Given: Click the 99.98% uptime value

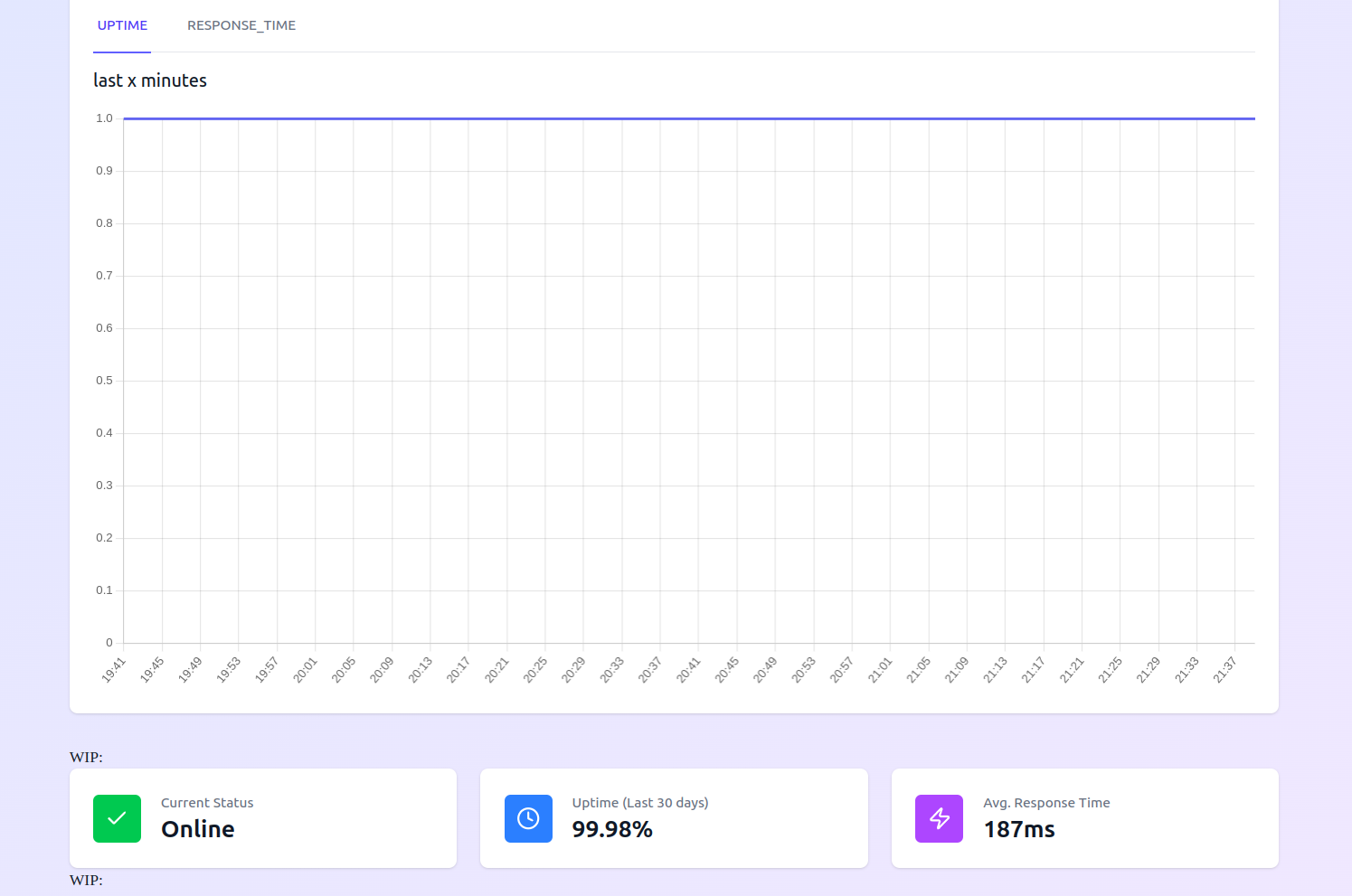Looking at the screenshot, I should [x=612, y=829].
